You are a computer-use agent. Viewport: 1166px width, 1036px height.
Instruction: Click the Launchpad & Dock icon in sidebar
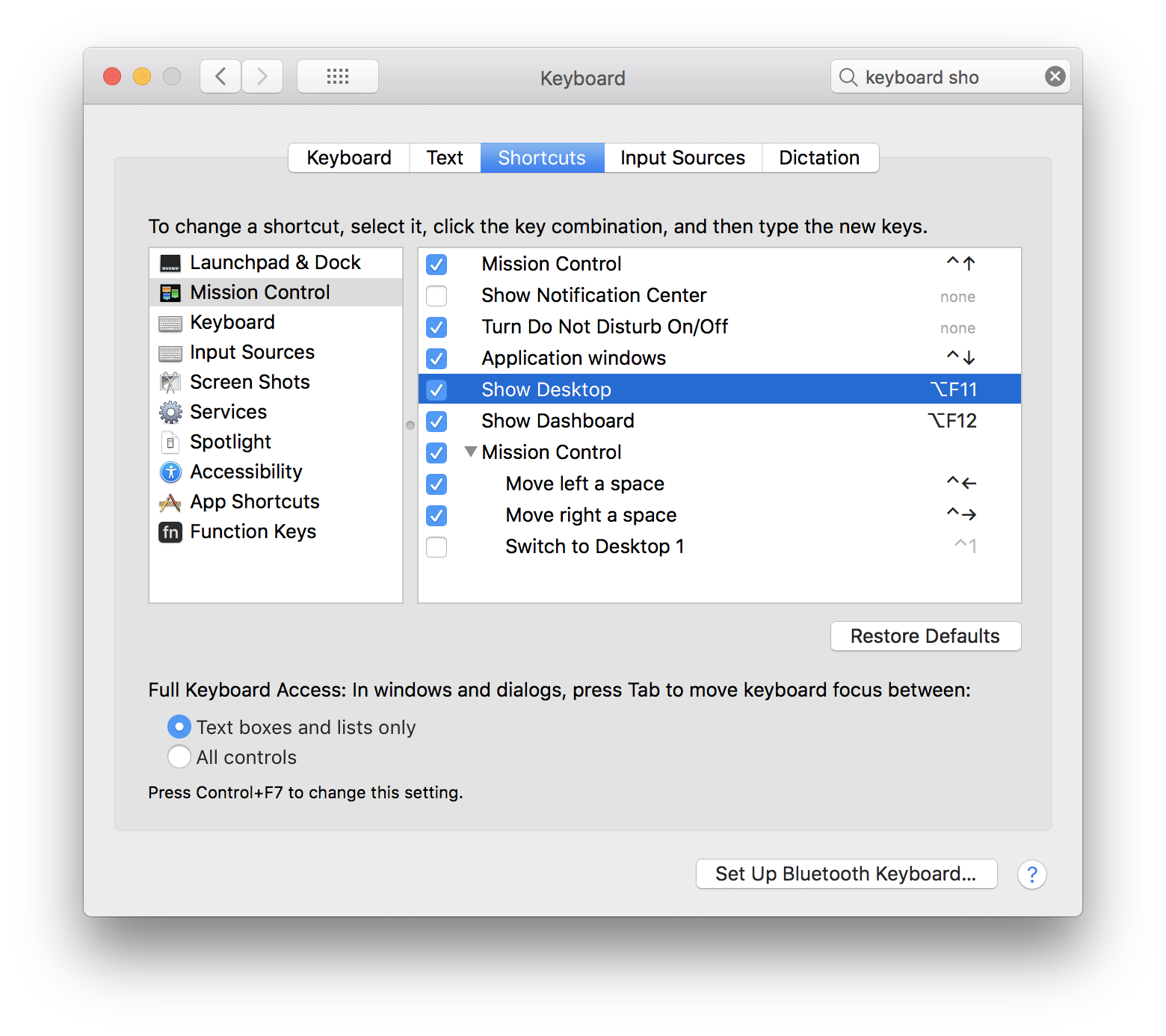click(170, 263)
